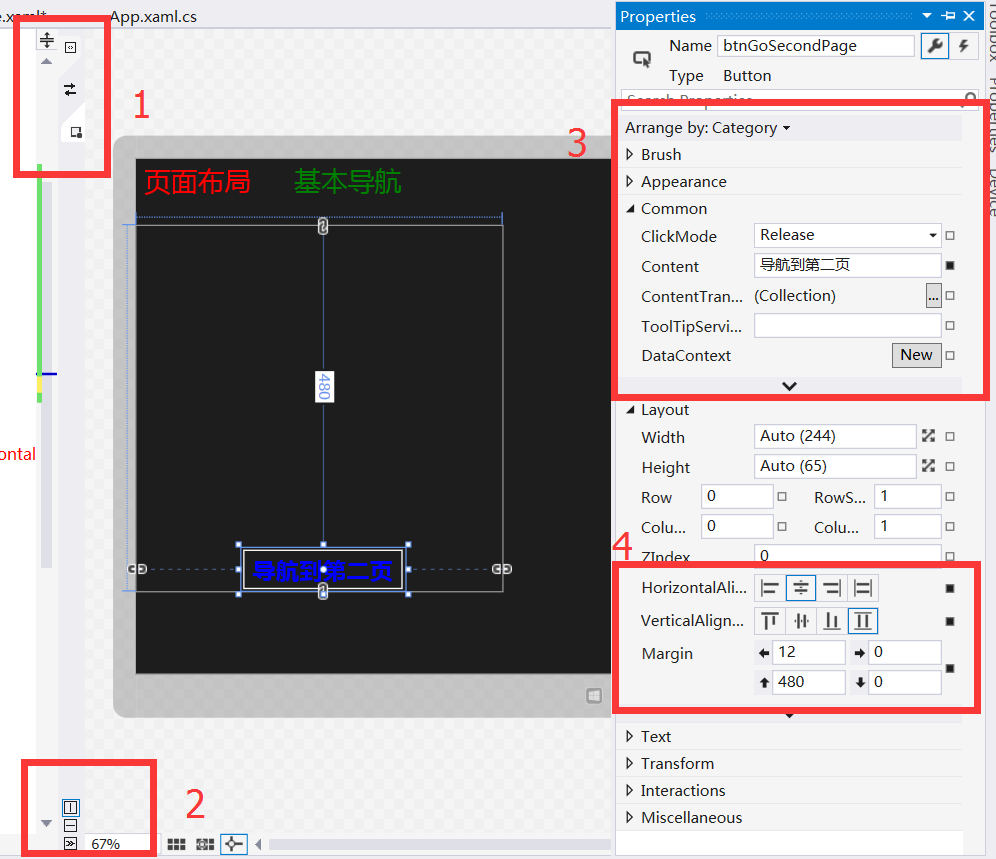Click New button for DataContext
Screen dimensions: 996x859
916,355
